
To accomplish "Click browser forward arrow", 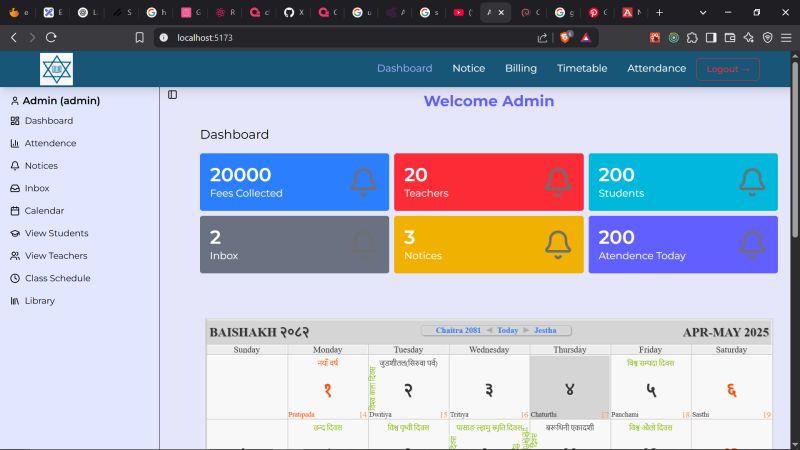I will (x=32, y=38).
